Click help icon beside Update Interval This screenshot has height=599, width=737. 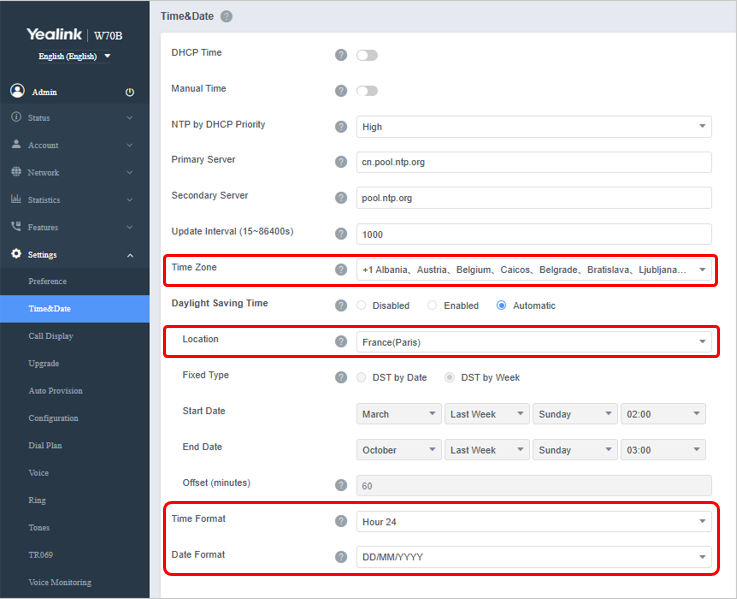click(x=341, y=234)
